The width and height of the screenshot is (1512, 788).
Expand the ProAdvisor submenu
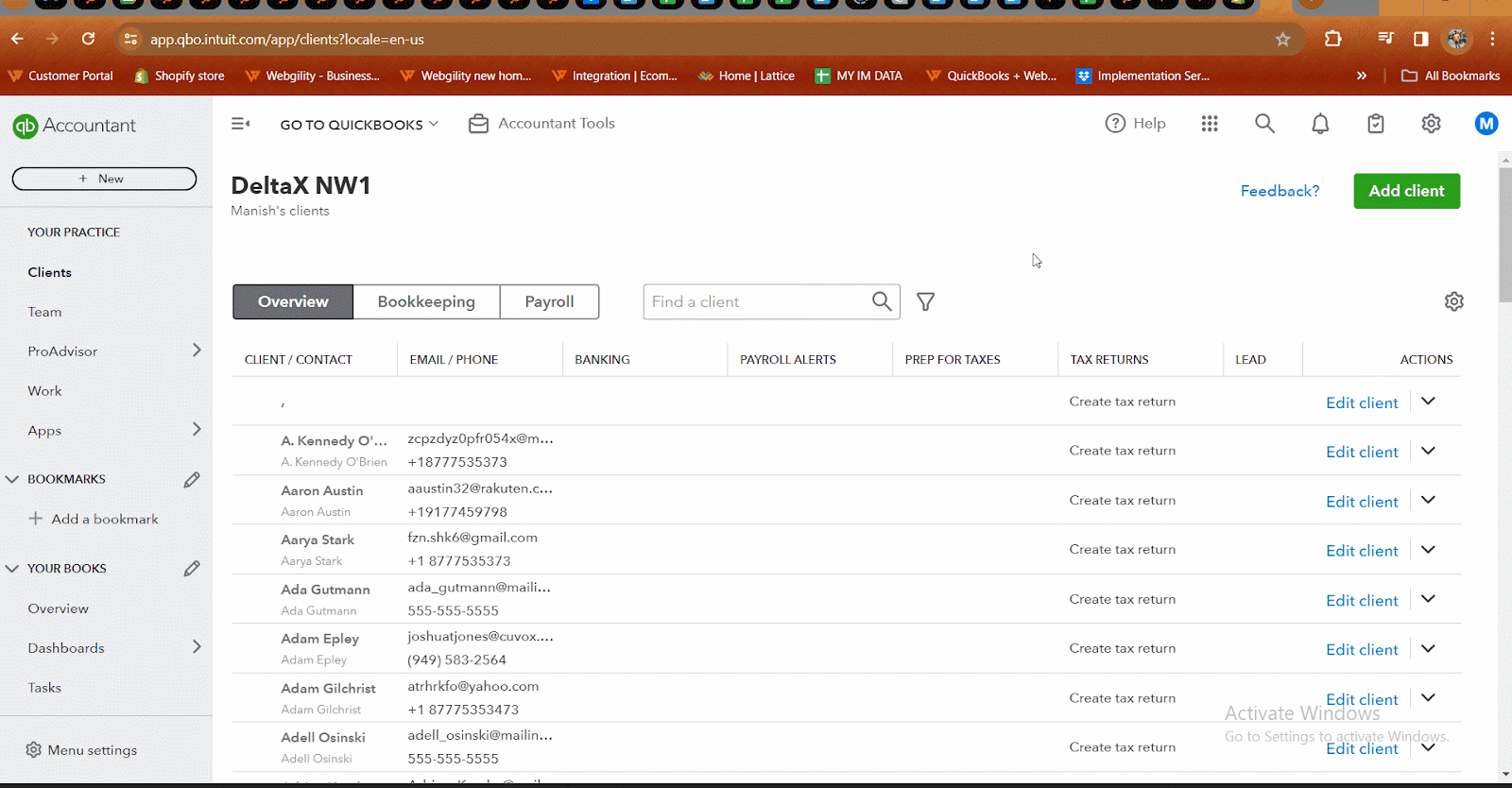tap(197, 351)
